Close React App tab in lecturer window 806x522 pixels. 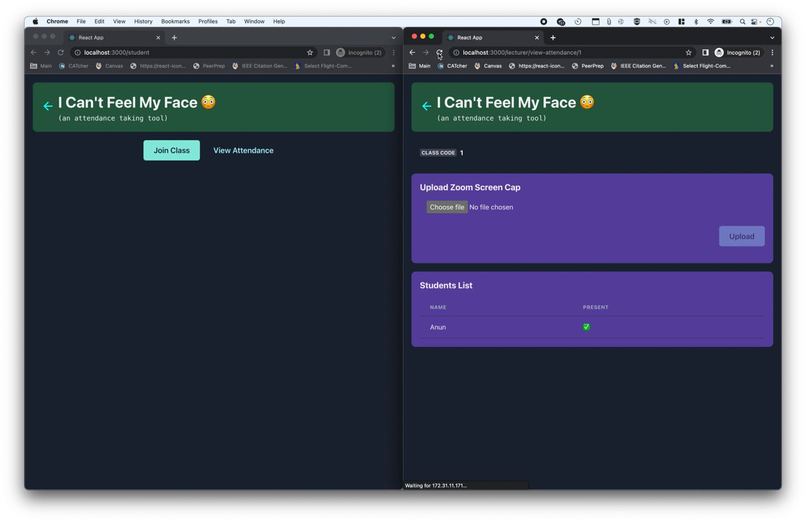(x=537, y=38)
